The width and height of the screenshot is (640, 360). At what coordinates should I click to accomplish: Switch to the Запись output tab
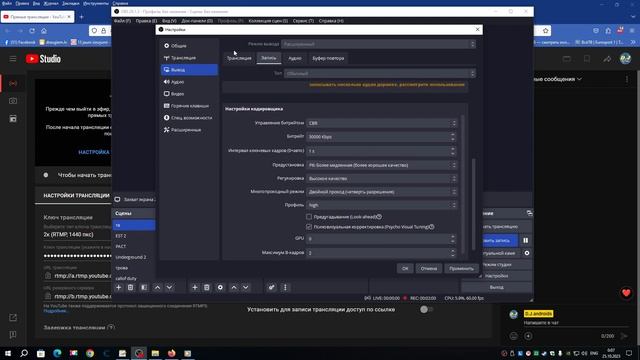coord(269,58)
